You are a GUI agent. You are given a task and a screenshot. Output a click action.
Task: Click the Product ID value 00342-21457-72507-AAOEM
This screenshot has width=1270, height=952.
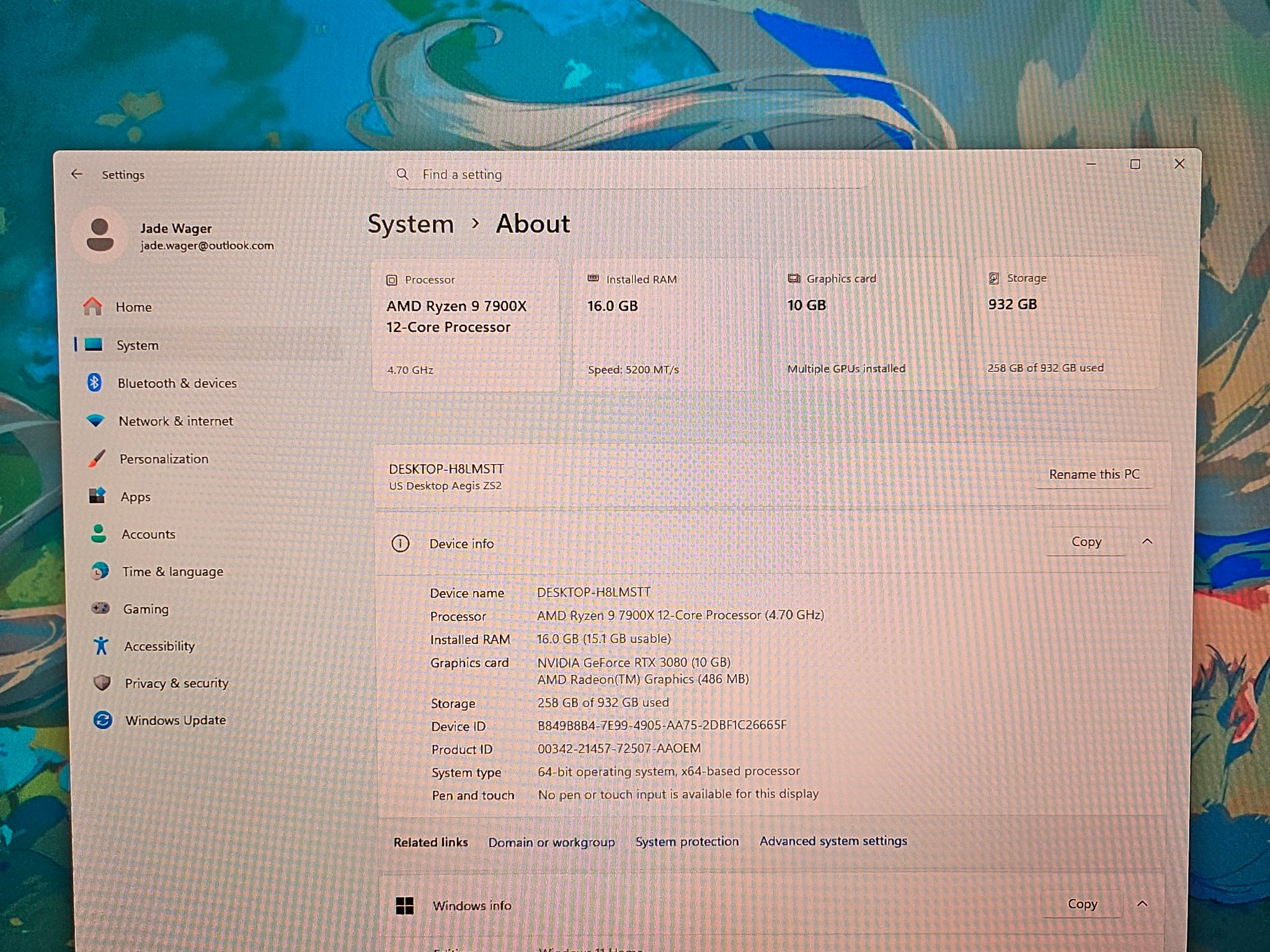[x=619, y=749]
